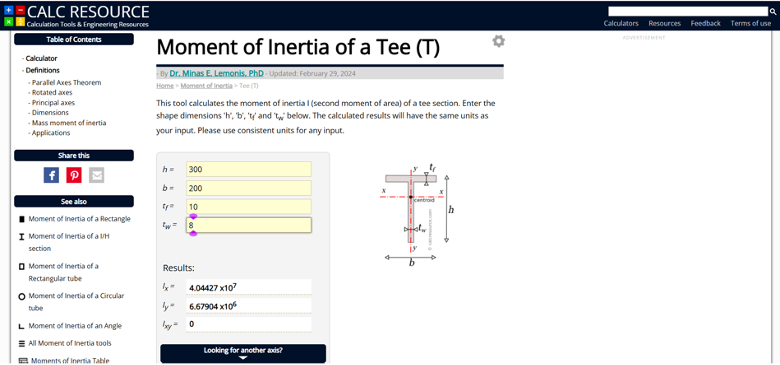This screenshot has width=780, height=365.
Task: Open the Dr. Minas E. Lemonis author link
Action: click(216, 74)
